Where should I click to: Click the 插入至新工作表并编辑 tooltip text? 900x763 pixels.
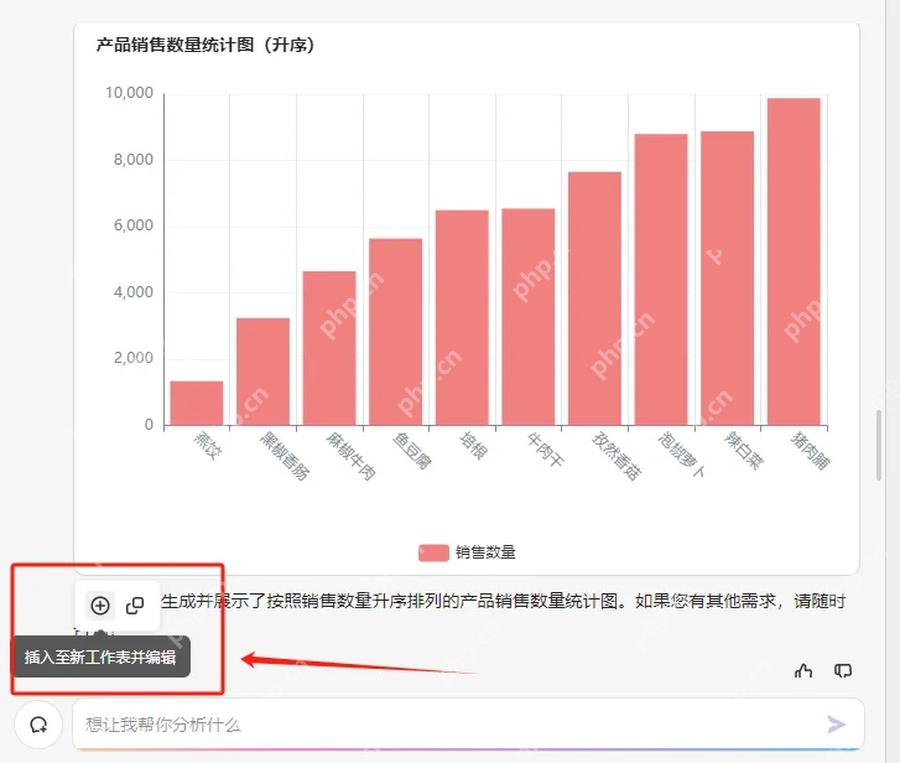100,657
